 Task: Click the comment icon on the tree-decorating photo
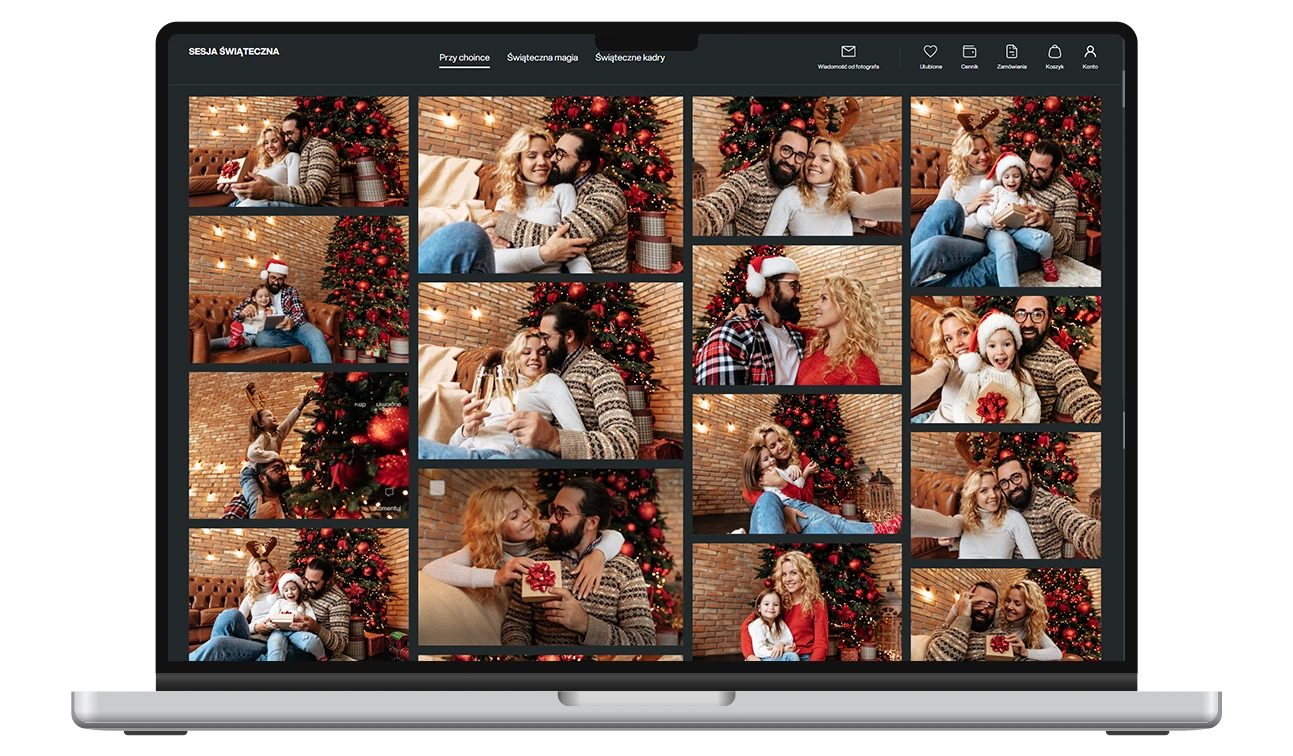390,492
